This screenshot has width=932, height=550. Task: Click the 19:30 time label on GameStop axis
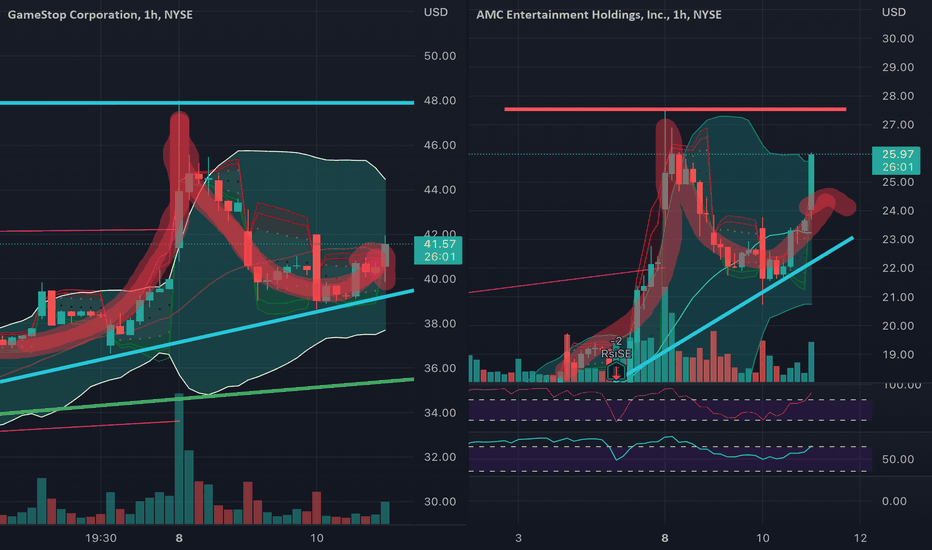pyautogui.click(x=100, y=538)
